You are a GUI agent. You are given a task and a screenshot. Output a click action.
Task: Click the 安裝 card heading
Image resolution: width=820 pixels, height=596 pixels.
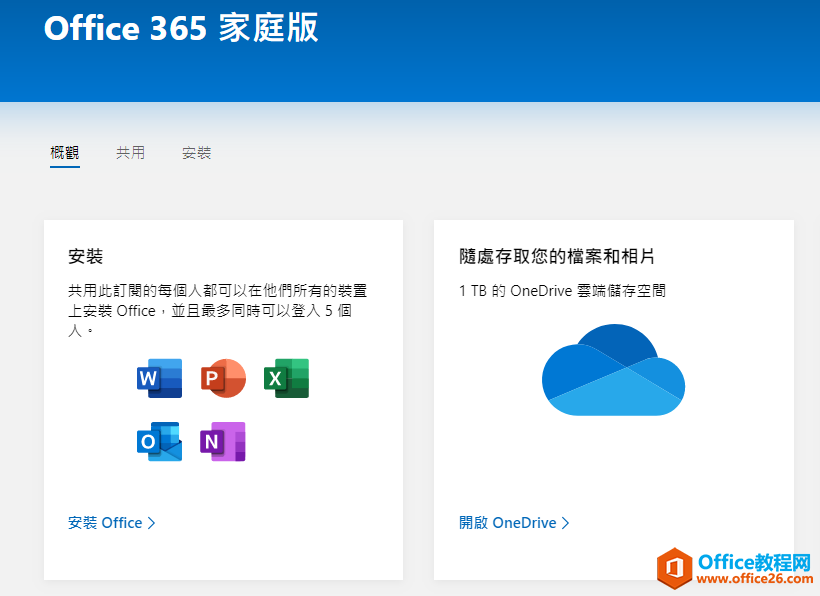tap(86, 257)
